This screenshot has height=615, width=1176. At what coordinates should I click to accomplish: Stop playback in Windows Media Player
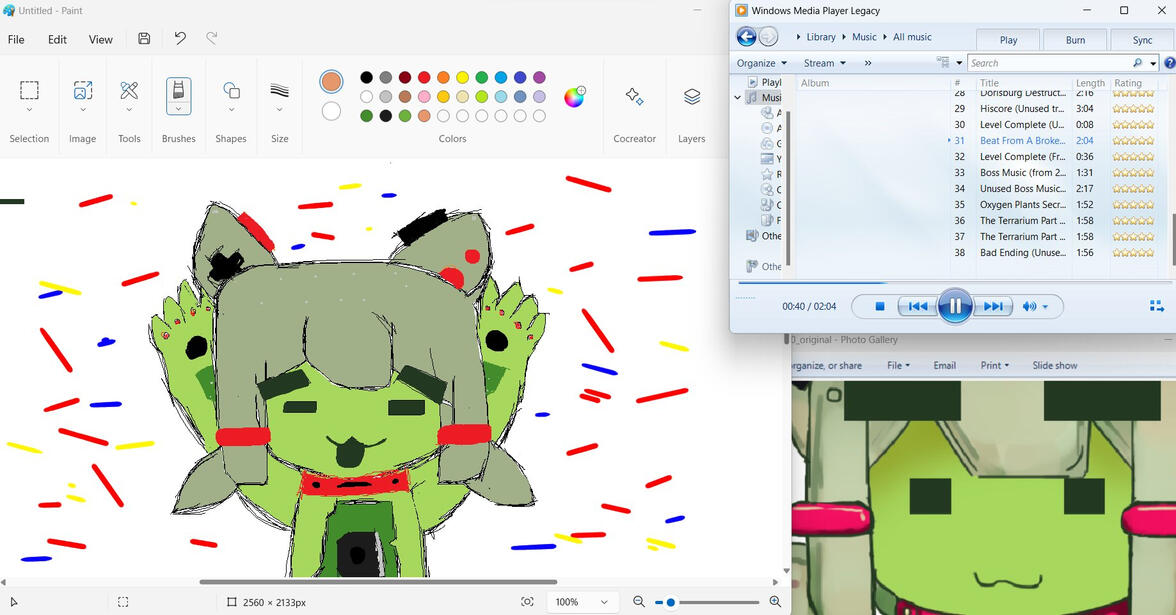click(x=880, y=307)
